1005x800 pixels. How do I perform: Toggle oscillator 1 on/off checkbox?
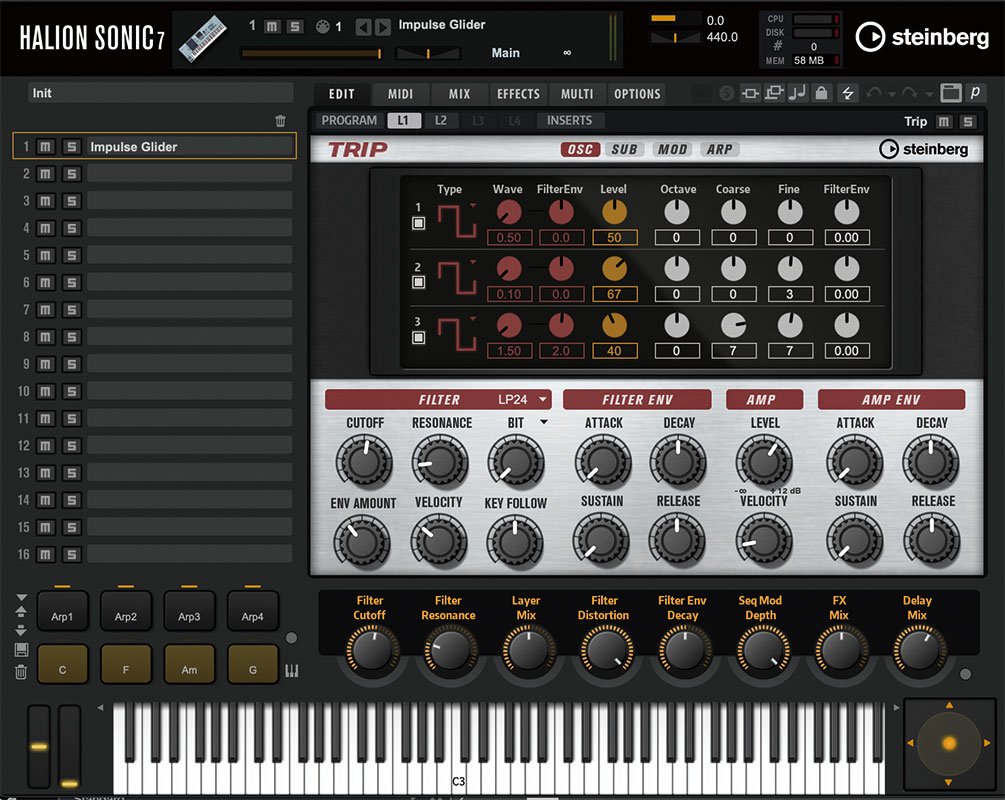(x=419, y=223)
